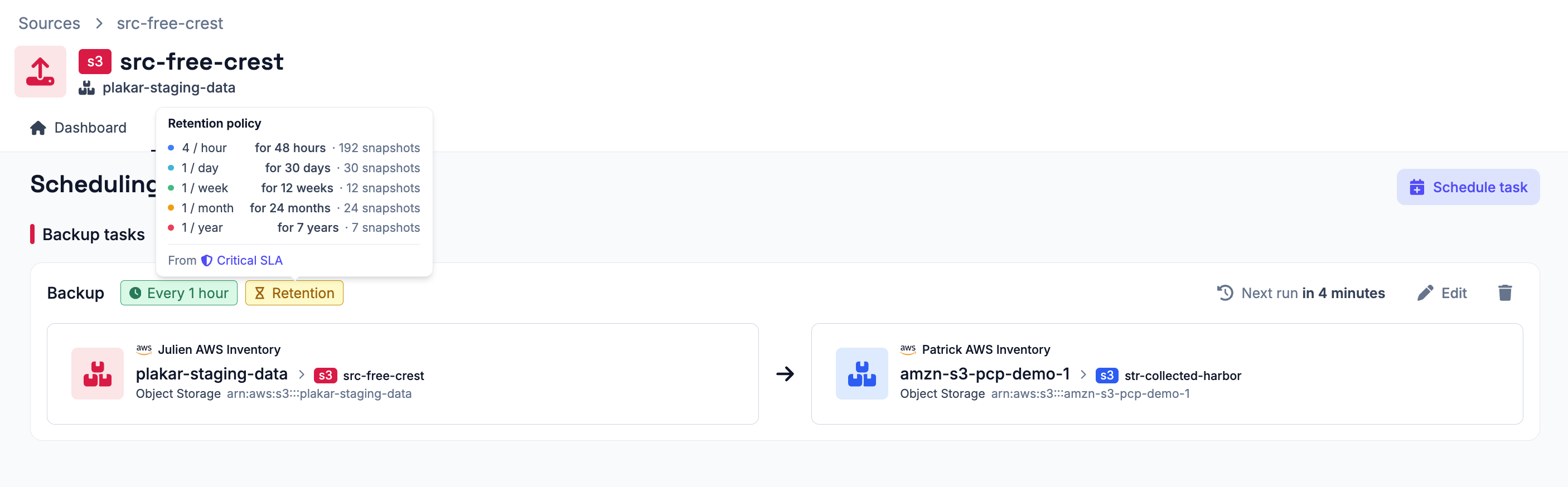Click the pencil Edit icon
This screenshot has height=487, width=1568.
[x=1425, y=293]
